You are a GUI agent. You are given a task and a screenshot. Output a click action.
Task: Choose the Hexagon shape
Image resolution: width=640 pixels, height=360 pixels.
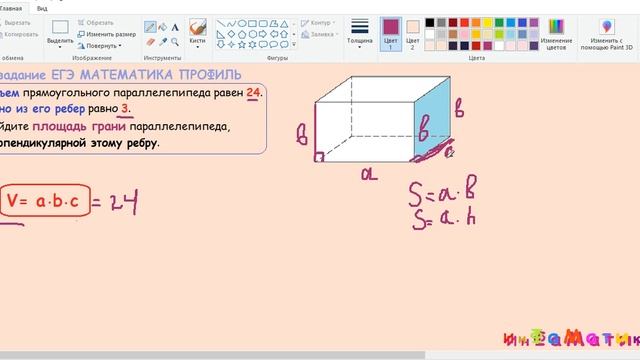click(253, 34)
